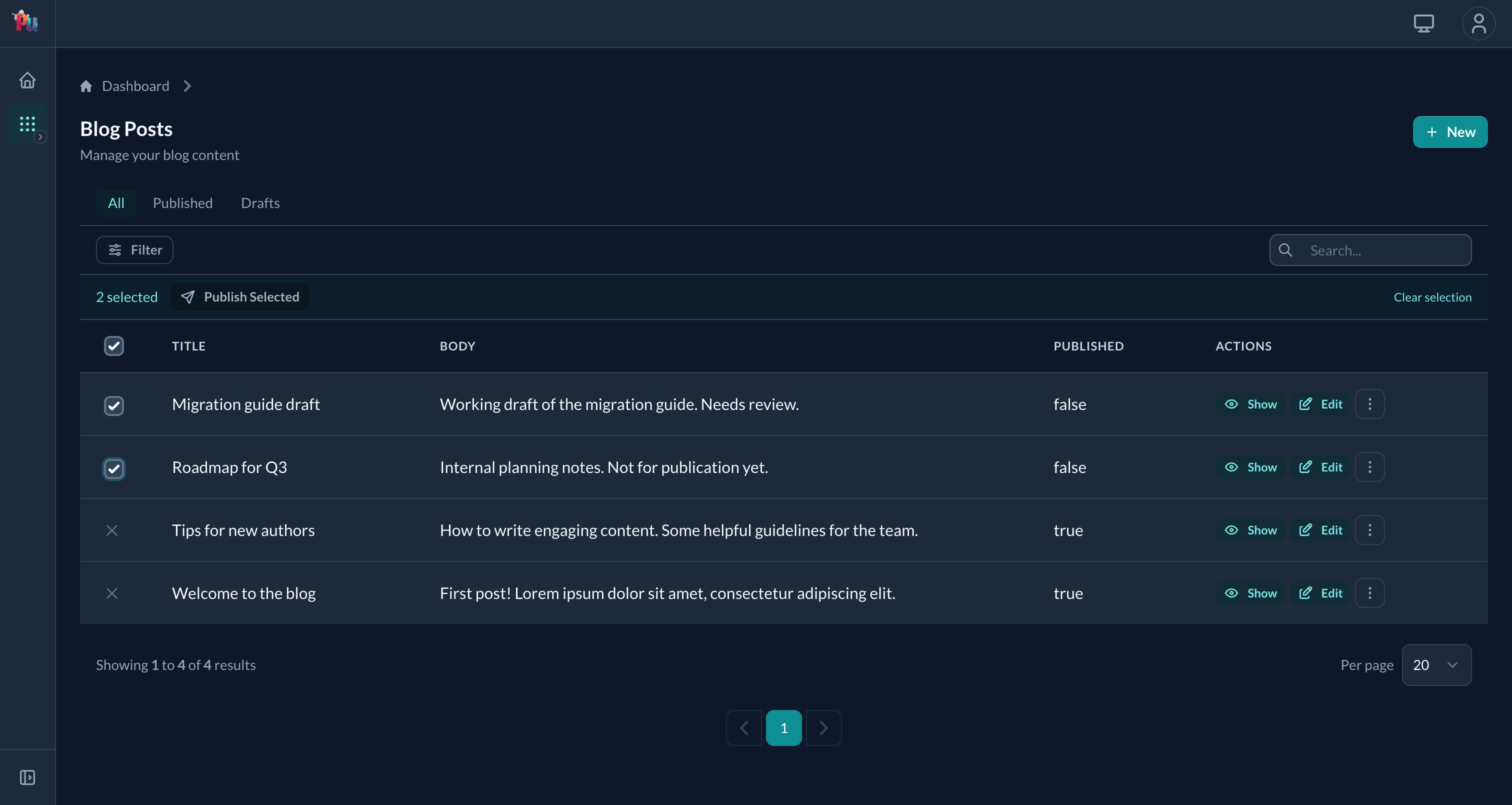Switch to the Published tab
The width and height of the screenshot is (1512, 805).
(182, 203)
